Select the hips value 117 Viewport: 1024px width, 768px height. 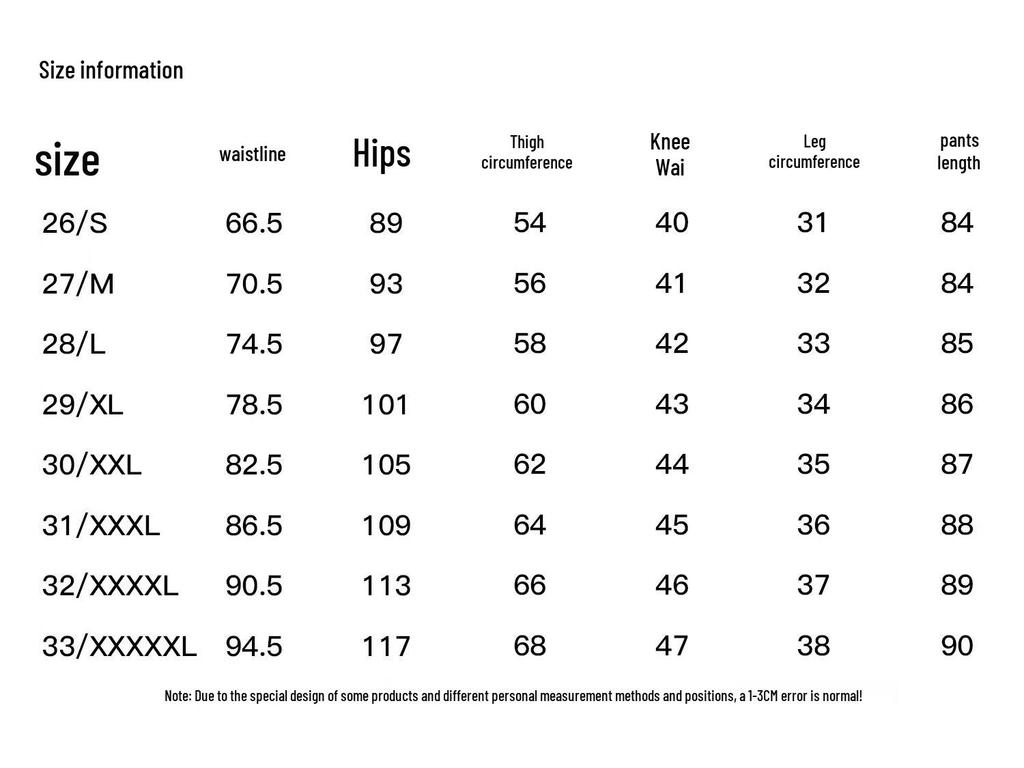[386, 646]
